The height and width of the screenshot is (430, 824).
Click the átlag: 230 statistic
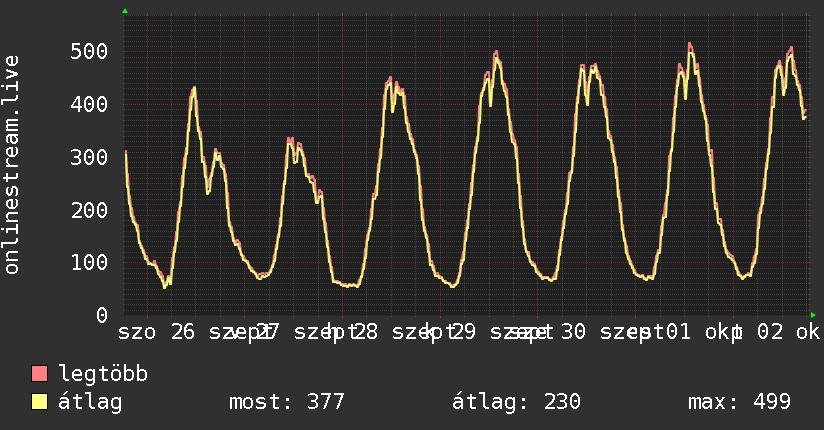[516, 402]
